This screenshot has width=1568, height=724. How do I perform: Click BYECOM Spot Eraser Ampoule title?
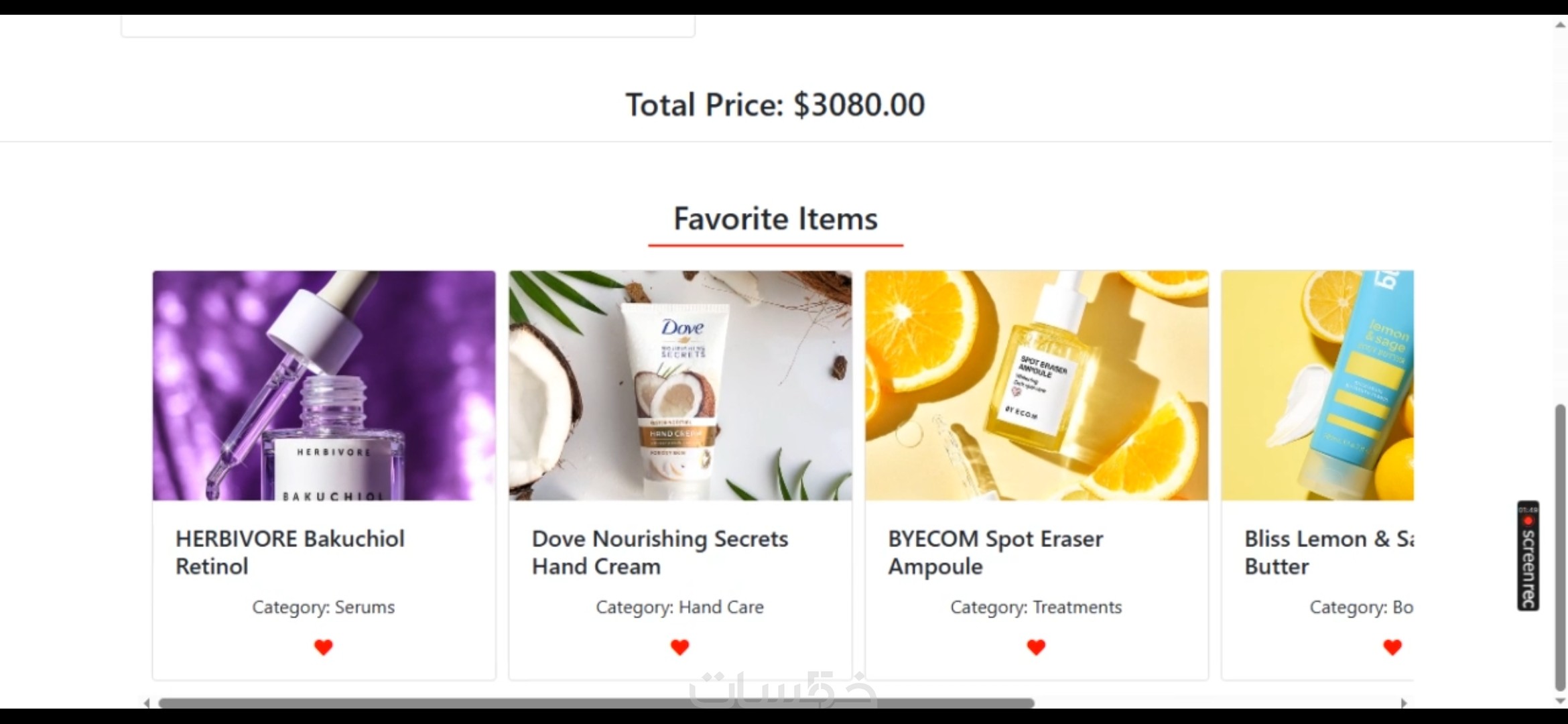coord(996,552)
